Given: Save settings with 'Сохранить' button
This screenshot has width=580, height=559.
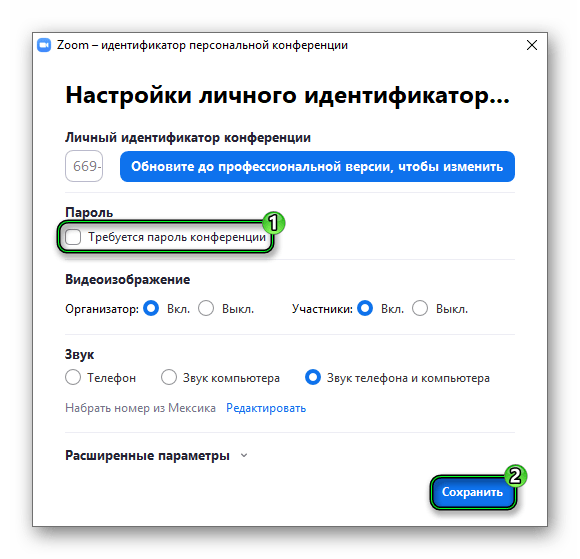Looking at the screenshot, I should 473,492.
